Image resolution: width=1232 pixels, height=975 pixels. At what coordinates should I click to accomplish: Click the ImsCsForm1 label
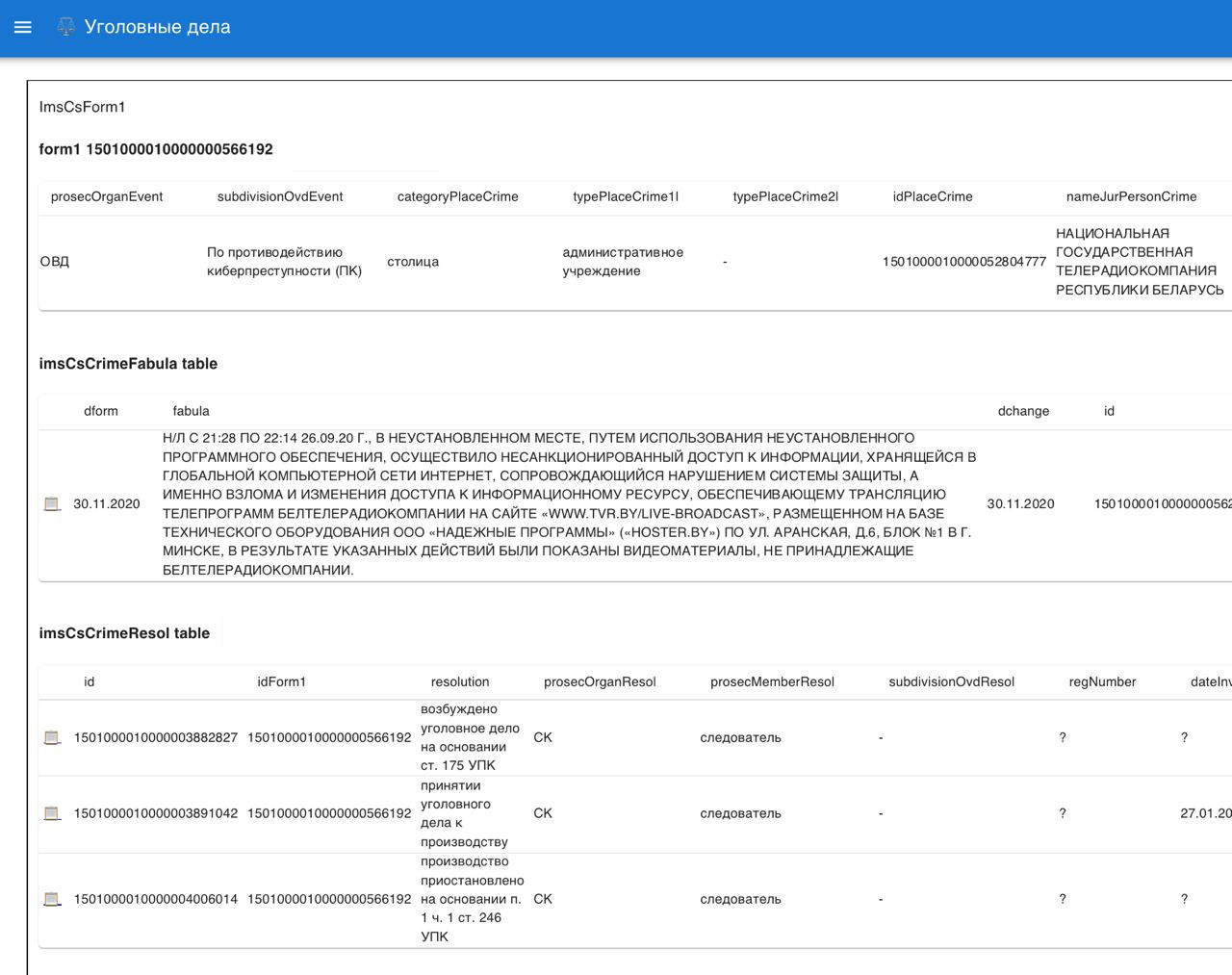83,107
